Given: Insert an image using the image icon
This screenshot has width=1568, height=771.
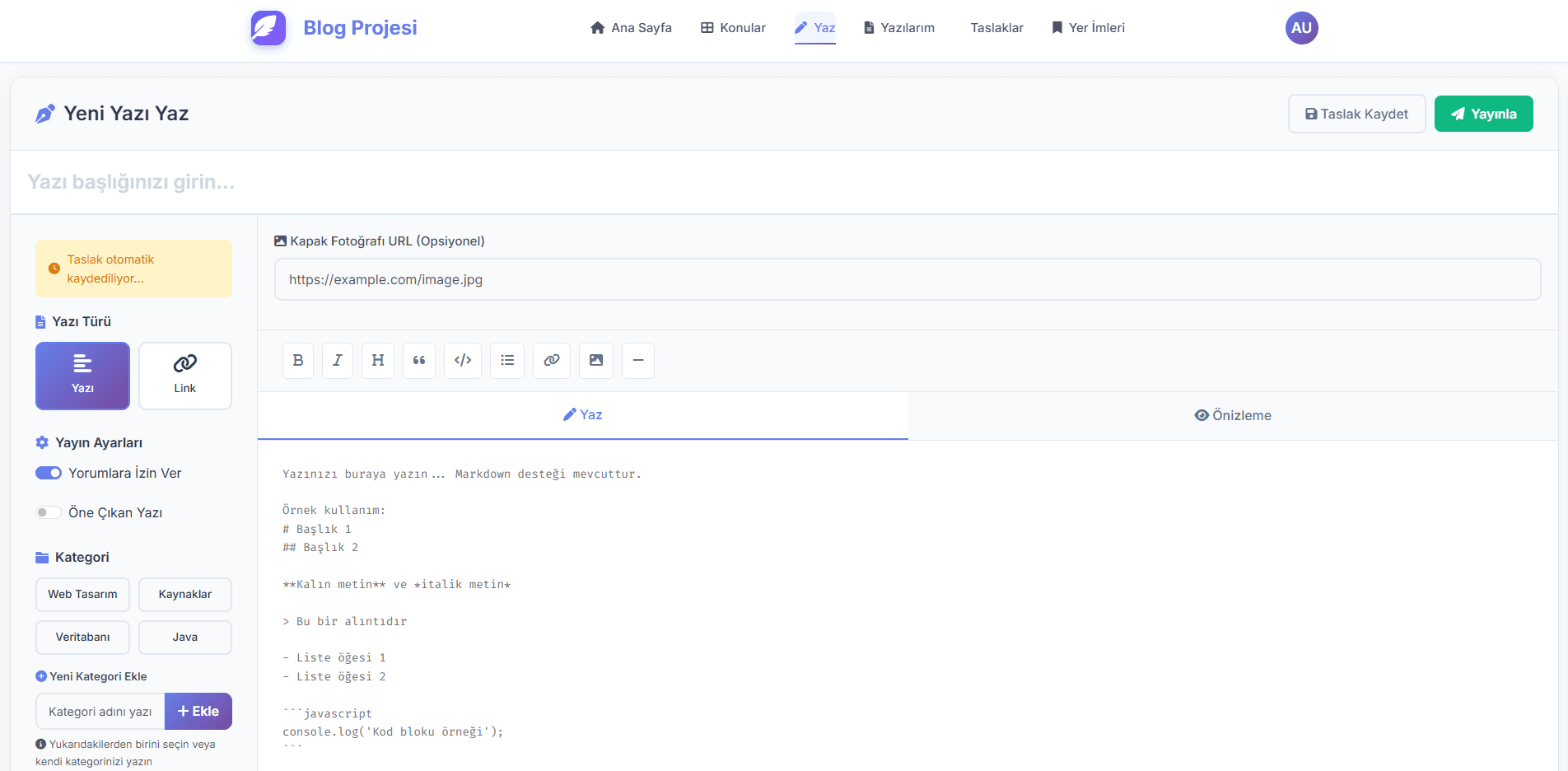Looking at the screenshot, I should 596,360.
